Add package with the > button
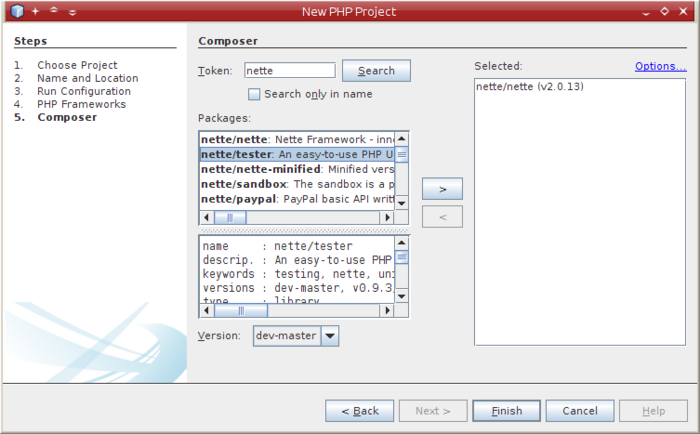 [442, 189]
